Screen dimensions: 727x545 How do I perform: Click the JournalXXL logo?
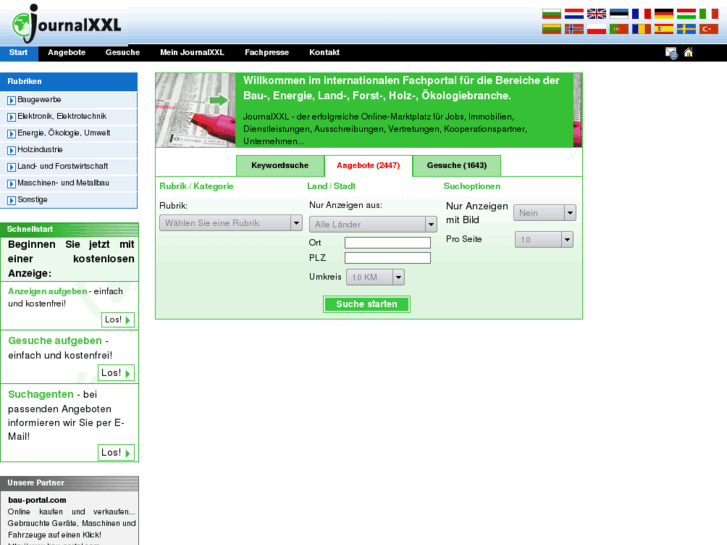pyautogui.click(x=67, y=24)
